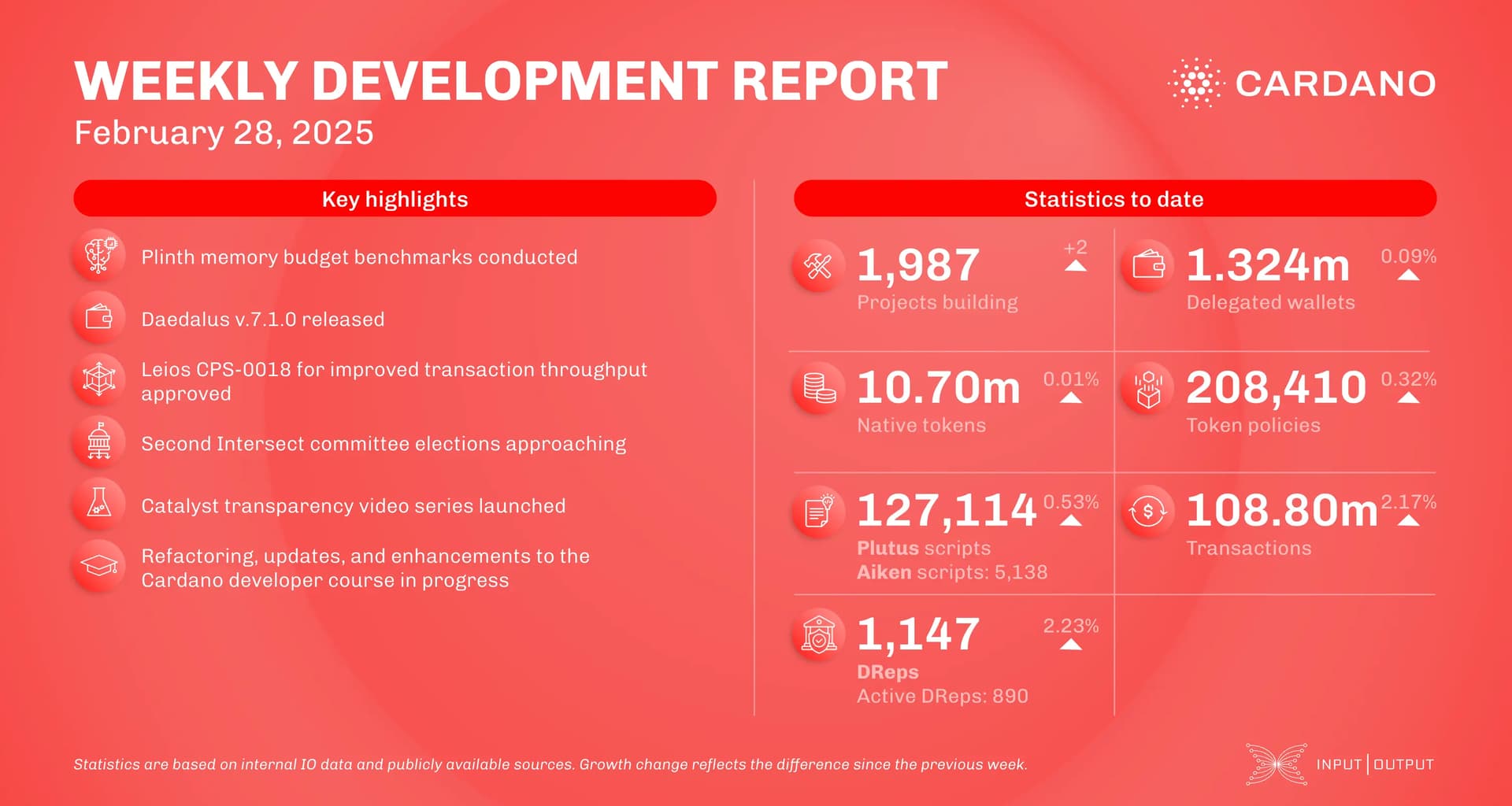The image size is (1512, 806).
Task: Click the Cardano logo dots icon
Action: point(1195,83)
